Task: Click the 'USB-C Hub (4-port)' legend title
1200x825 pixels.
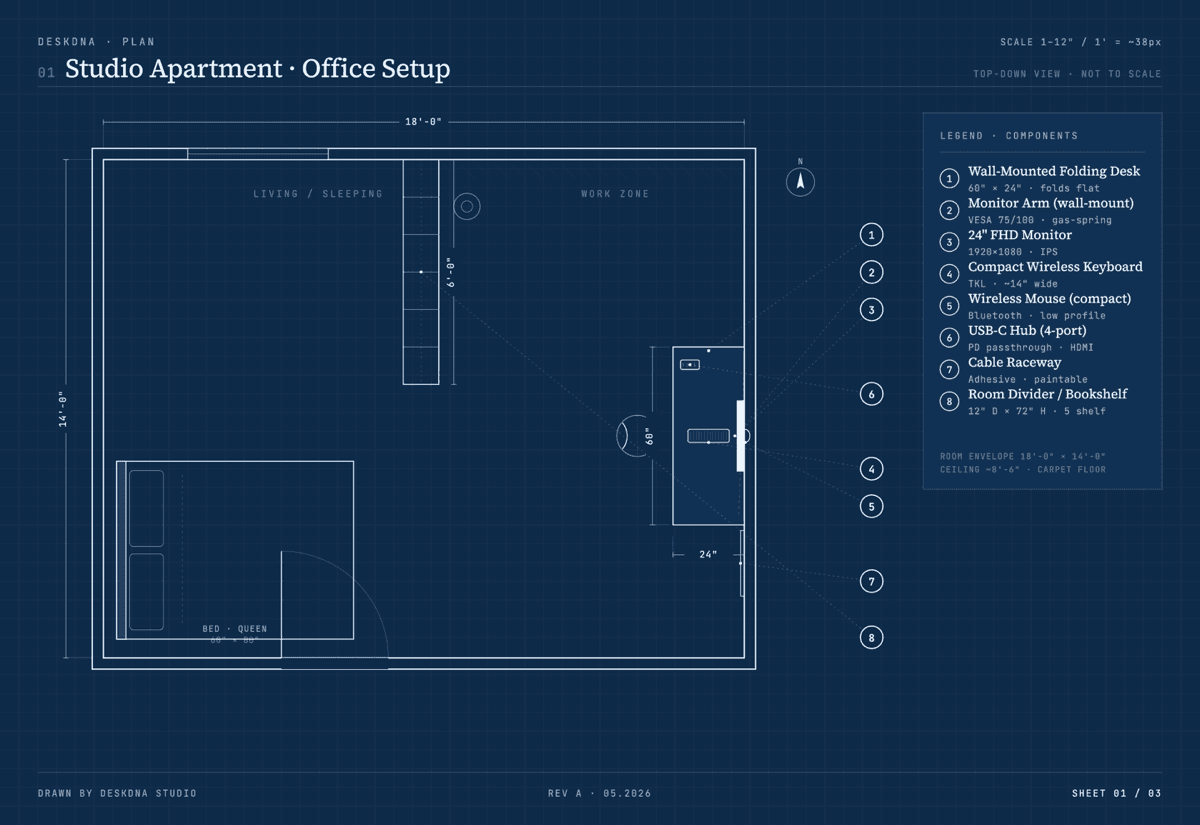Action: coord(1027,331)
